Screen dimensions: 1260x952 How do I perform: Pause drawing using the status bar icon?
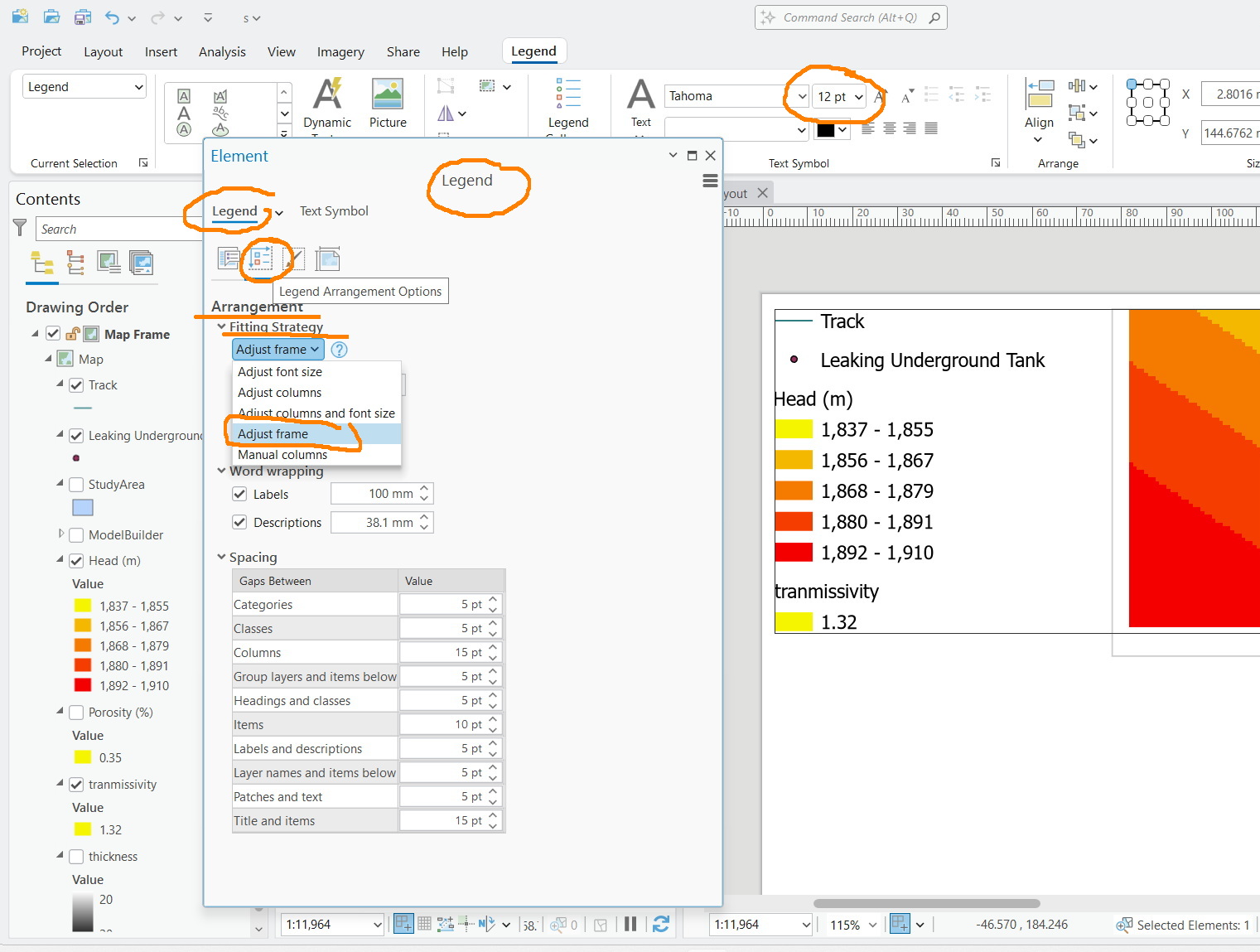click(x=630, y=924)
